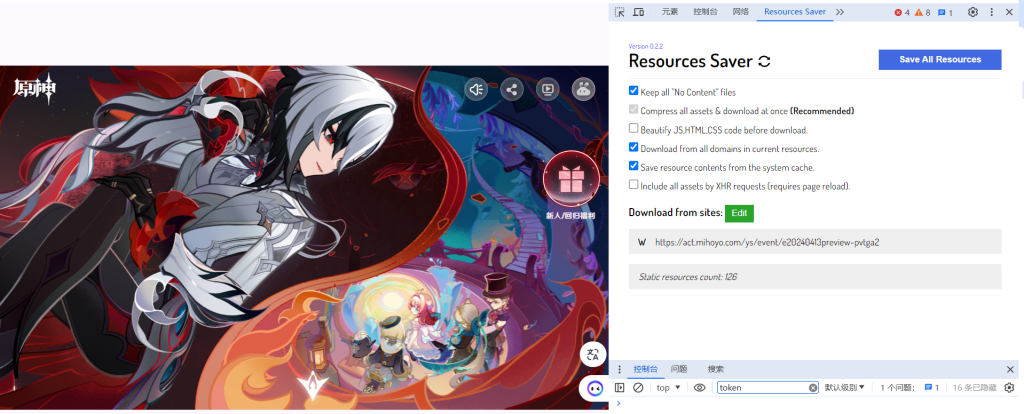Click the purple robot assistant floating icon
The height and width of the screenshot is (414, 1024).
point(594,387)
